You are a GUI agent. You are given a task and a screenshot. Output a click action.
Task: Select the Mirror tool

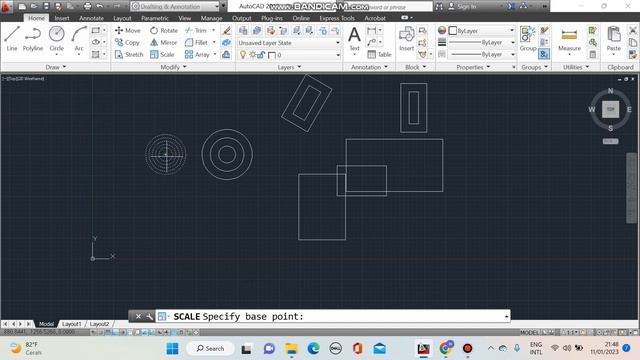[163, 42]
